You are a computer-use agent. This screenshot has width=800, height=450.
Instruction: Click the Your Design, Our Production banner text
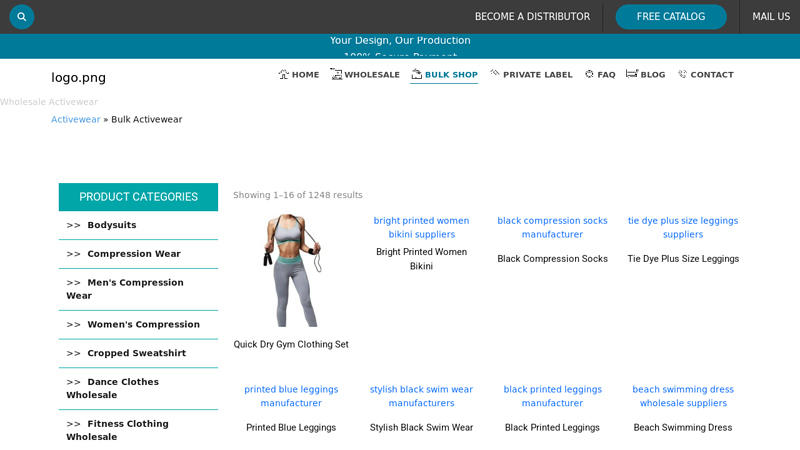tap(400, 40)
